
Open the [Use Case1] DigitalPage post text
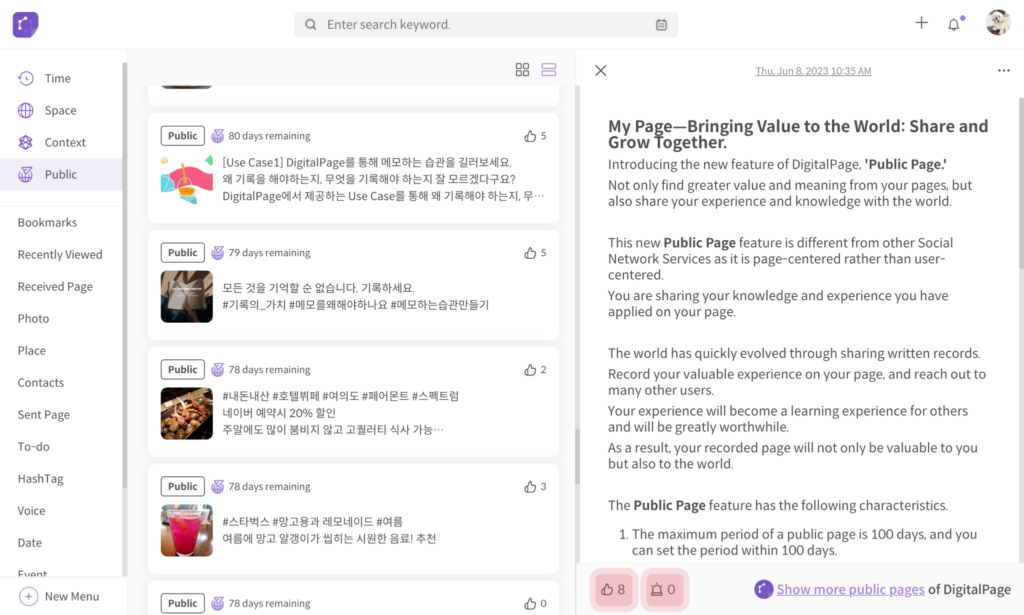coord(383,179)
